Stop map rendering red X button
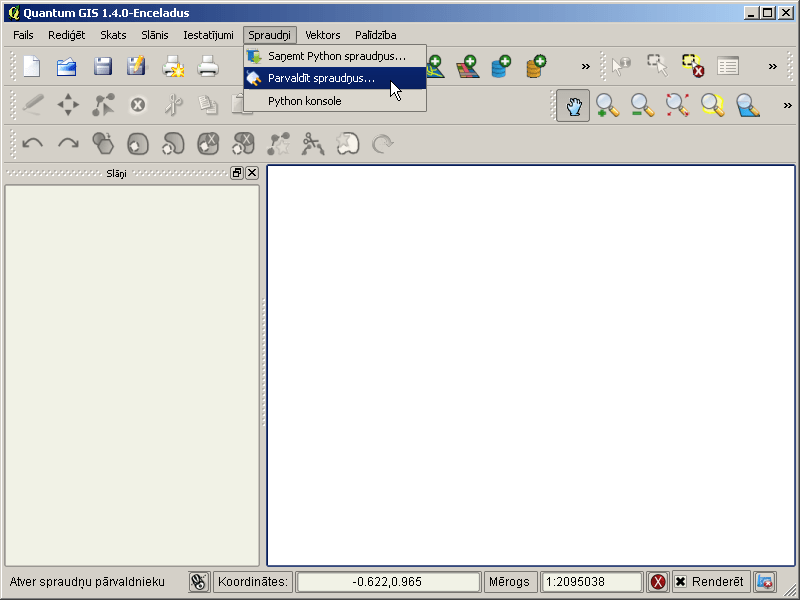 click(x=658, y=582)
